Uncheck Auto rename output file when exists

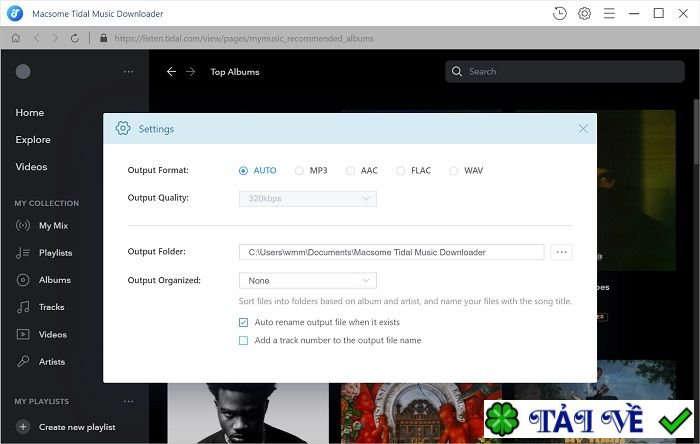[x=243, y=322]
